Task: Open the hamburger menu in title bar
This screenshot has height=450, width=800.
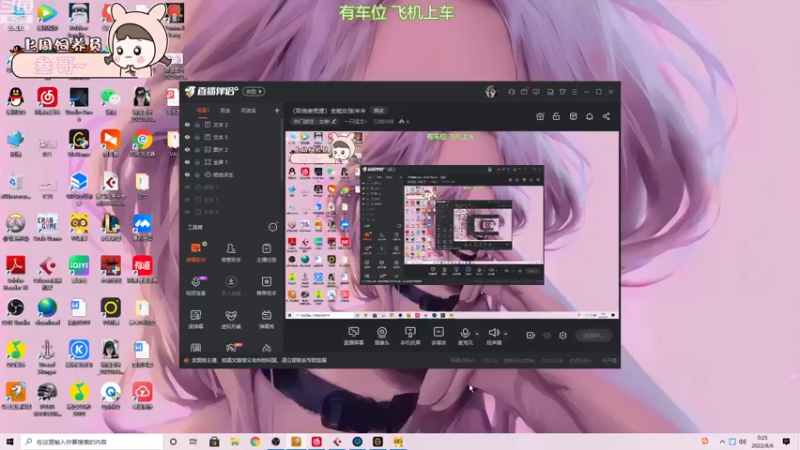Action: [x=574, y=92]
